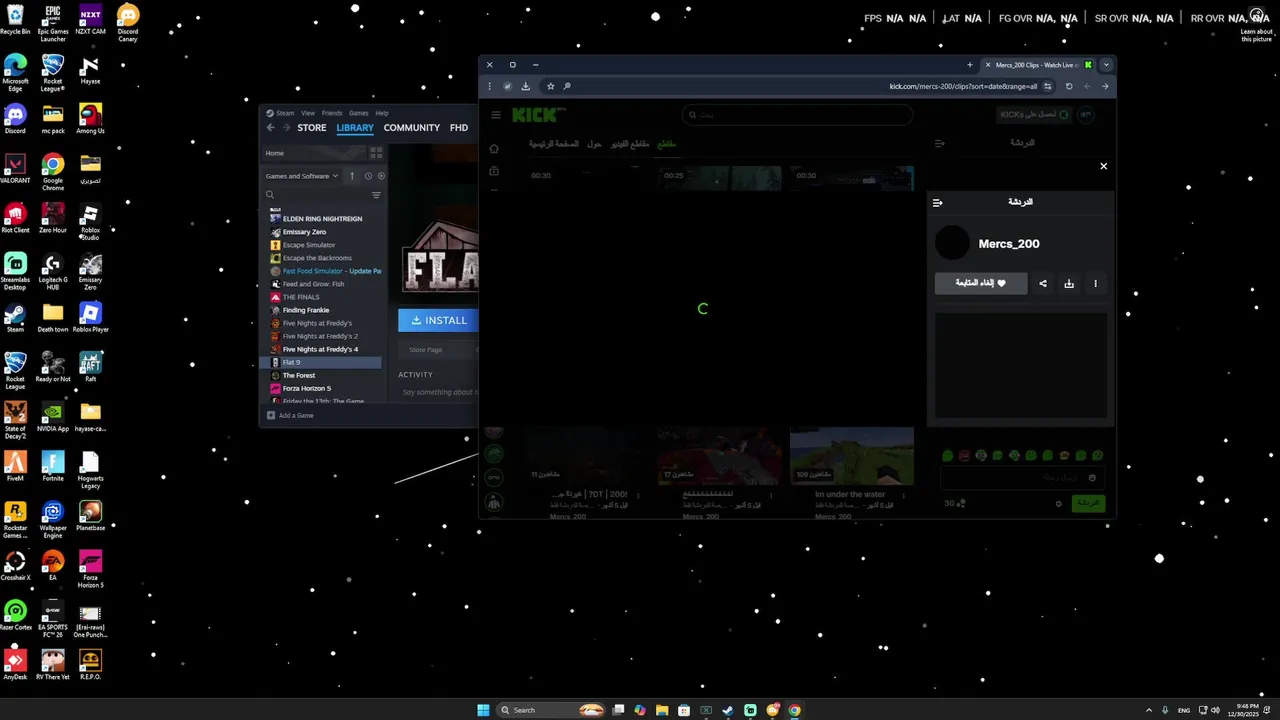Click the Steam library search magnifier icon
1280x720 pixels.
[x=270, y=195]
